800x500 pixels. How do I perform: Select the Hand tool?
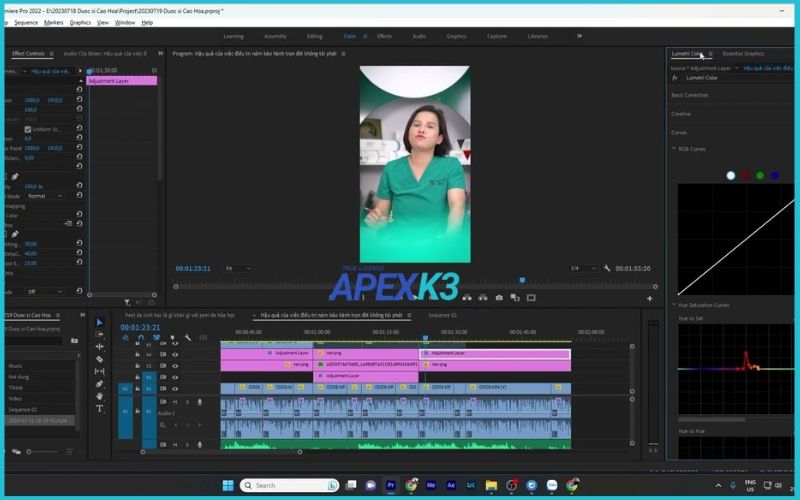tap(99, 396)
